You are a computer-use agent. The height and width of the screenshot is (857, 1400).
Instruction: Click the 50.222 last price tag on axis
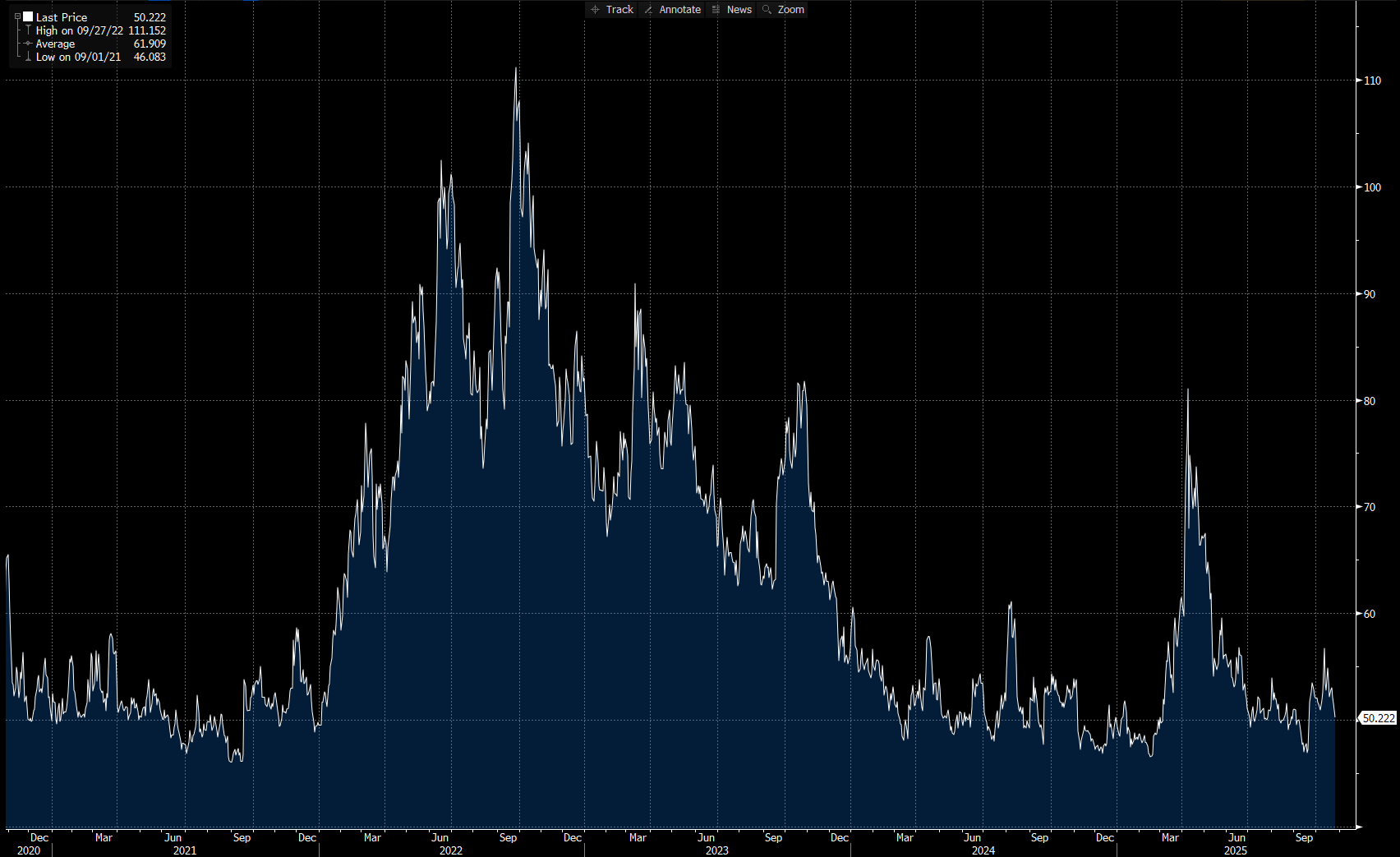(x=1378, y=718)
